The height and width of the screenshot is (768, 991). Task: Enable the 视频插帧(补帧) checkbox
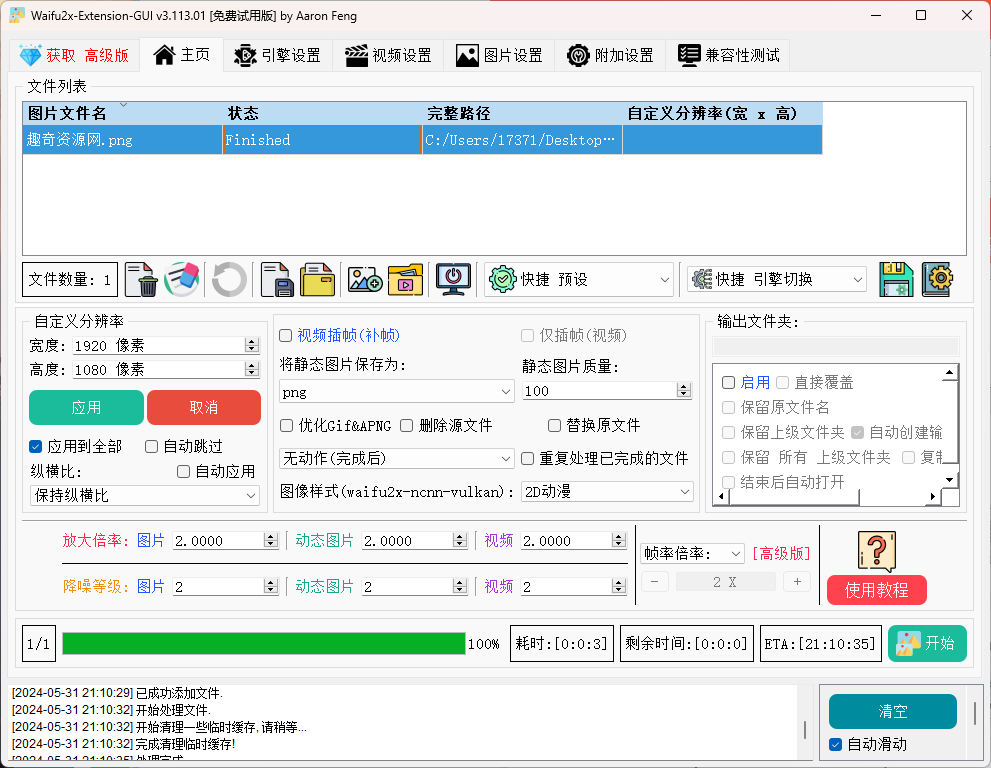point(286,335)
